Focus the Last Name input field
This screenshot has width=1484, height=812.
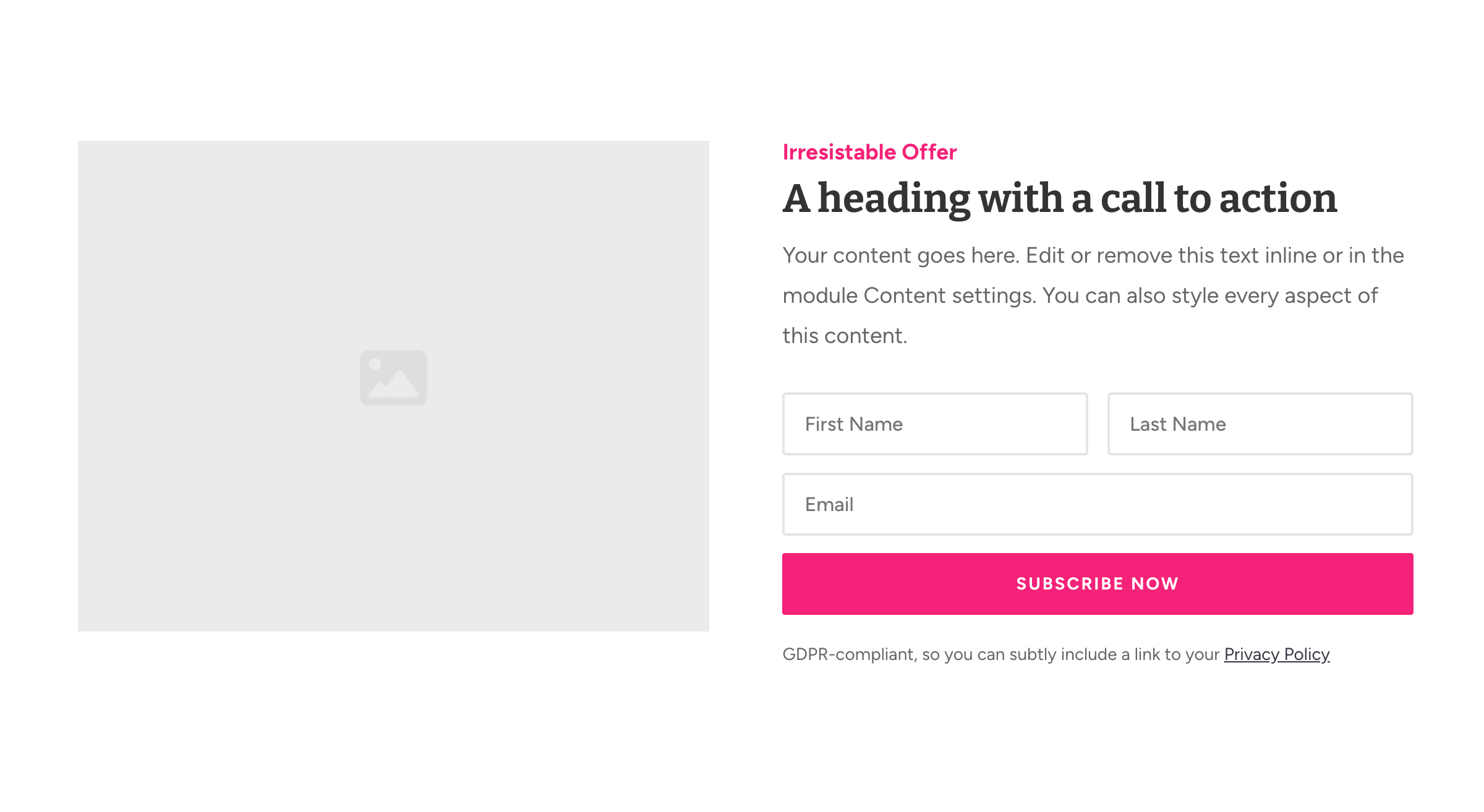click(1260, 424)
